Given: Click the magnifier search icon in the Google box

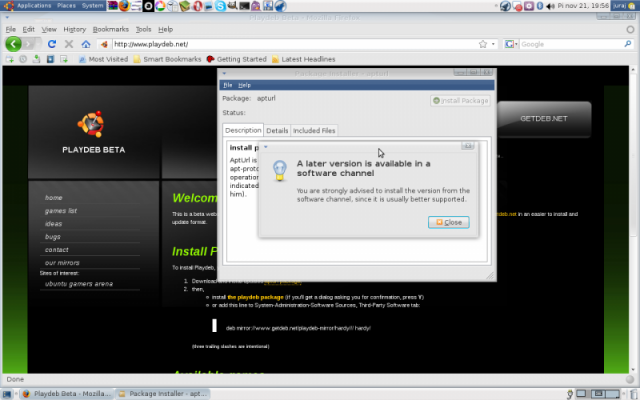Looking at the screenshot, I should [627, 44].
